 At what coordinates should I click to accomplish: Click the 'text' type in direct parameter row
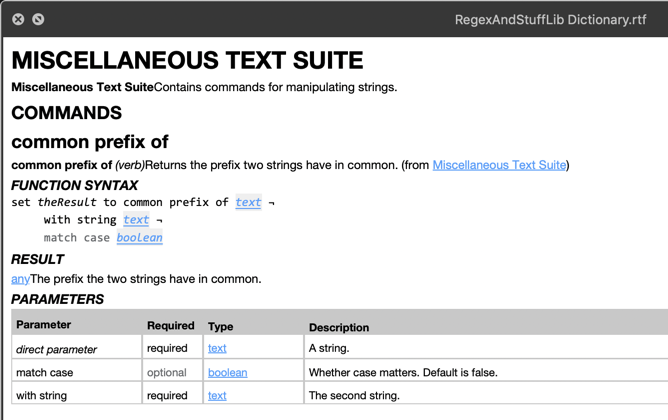(x=217, y=348)
